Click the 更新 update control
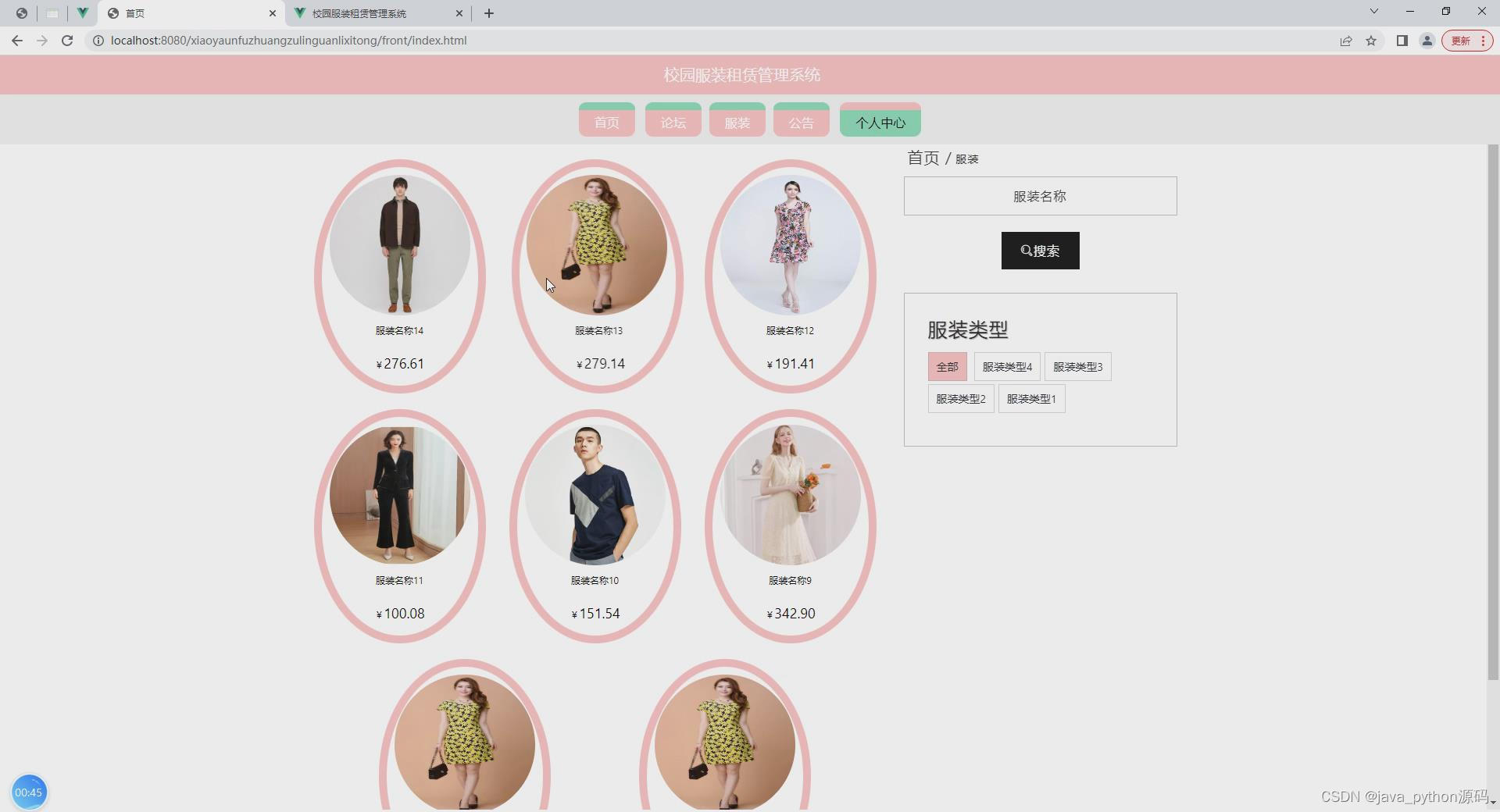 [1461, 41]
